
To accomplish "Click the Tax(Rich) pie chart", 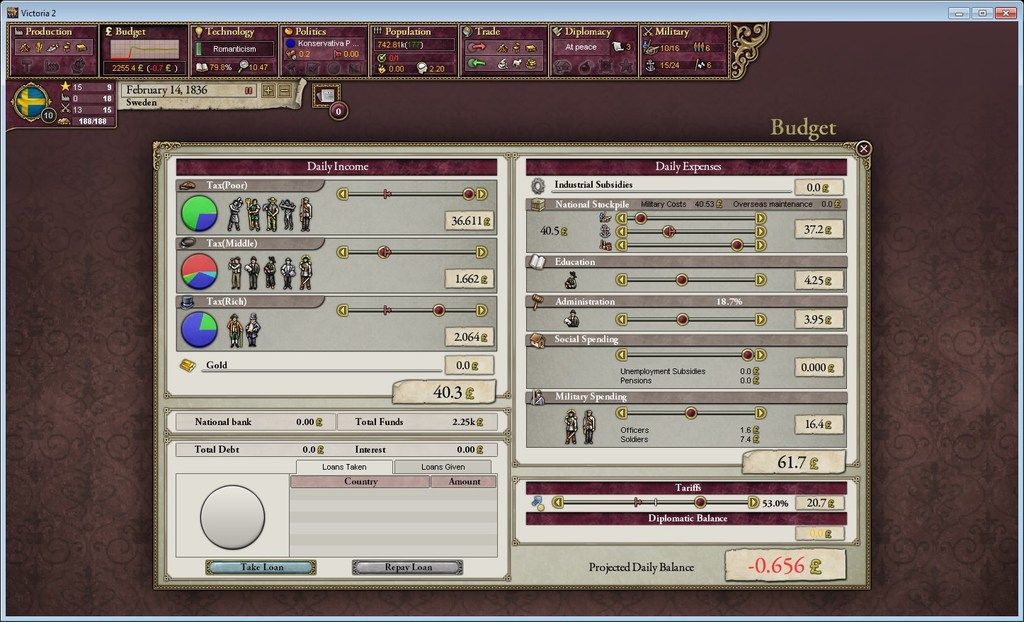I will 199,329.
